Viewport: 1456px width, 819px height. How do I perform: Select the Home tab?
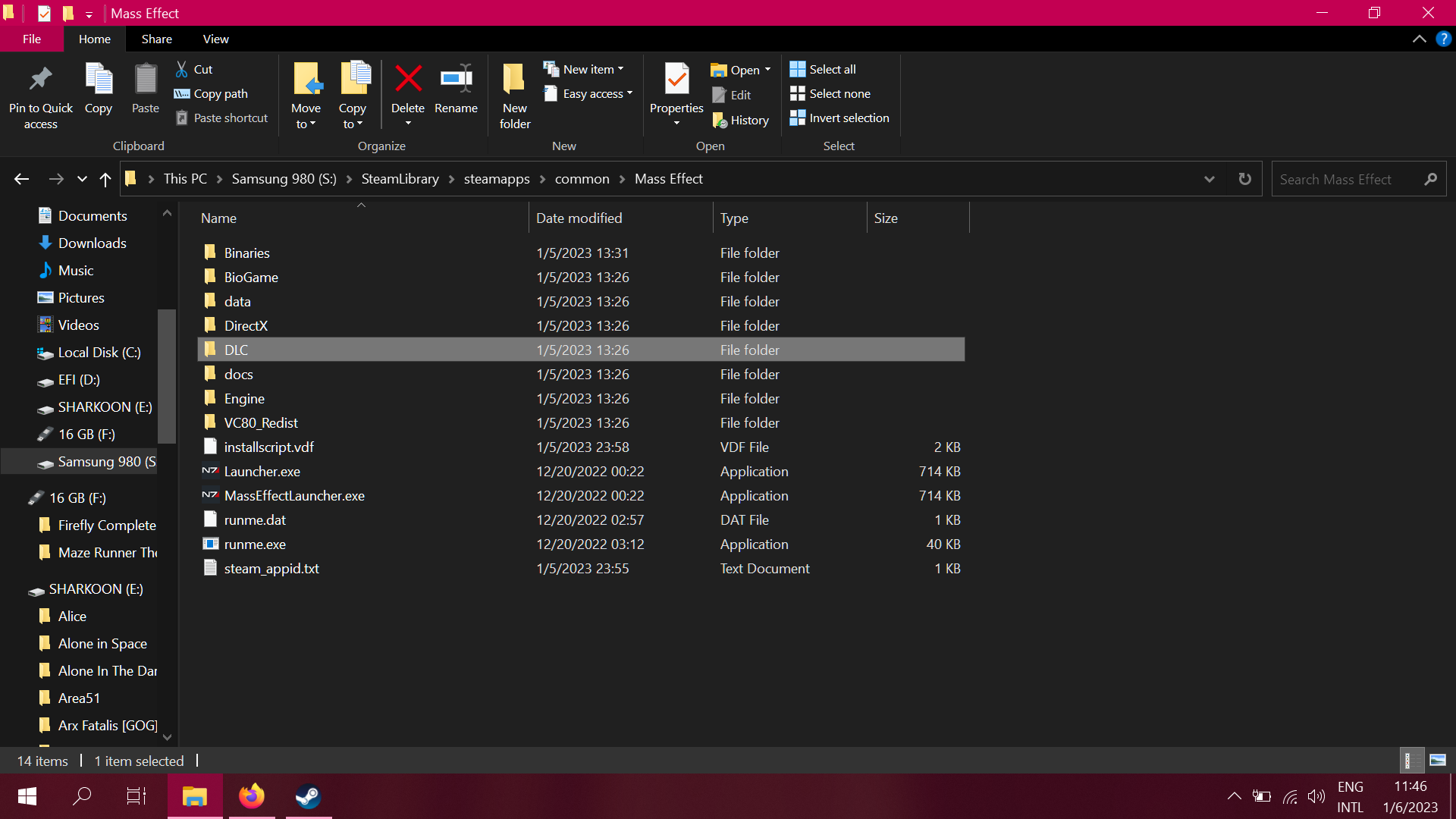click(95, 39)
